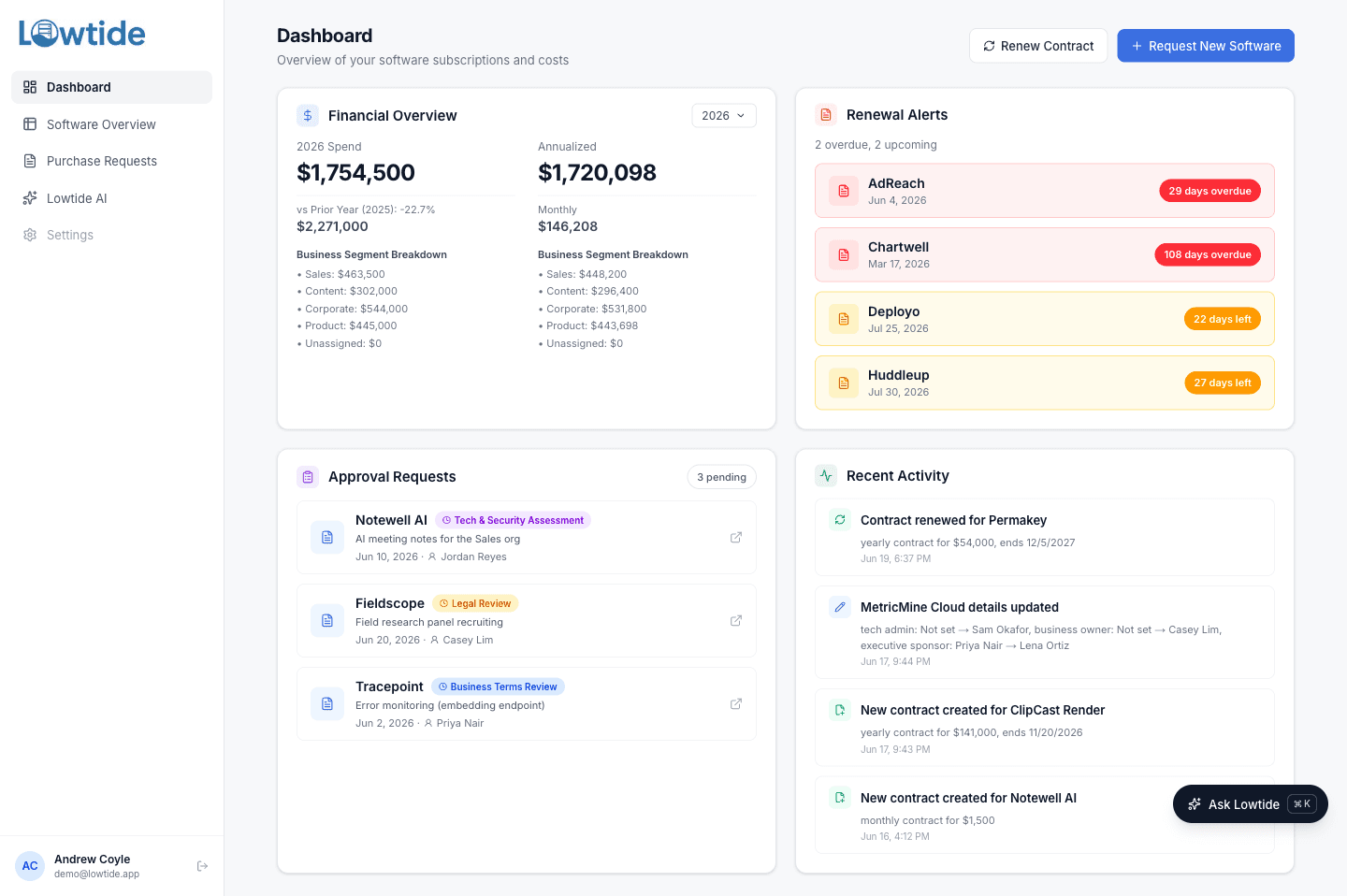Viewport: 1347px width, 896px height.
Task: Click the Renew Contract button
Action: tap(1038, 46)
